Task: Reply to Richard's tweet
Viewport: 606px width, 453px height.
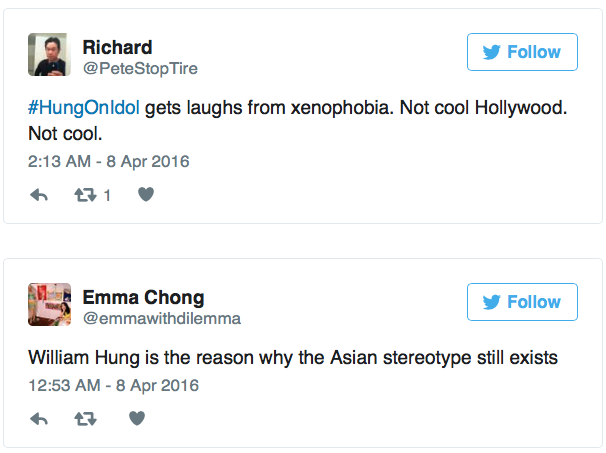Action: tap(39, 195)
